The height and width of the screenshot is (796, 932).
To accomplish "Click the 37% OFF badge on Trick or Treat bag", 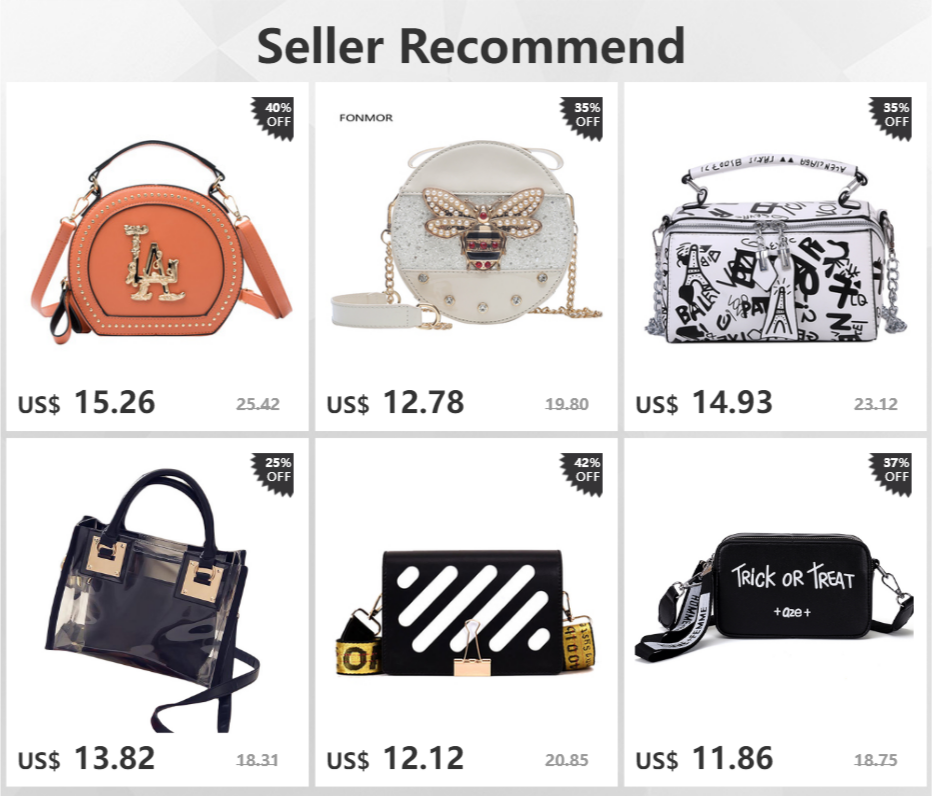I will pyautogui.click(x=891, y=474).
